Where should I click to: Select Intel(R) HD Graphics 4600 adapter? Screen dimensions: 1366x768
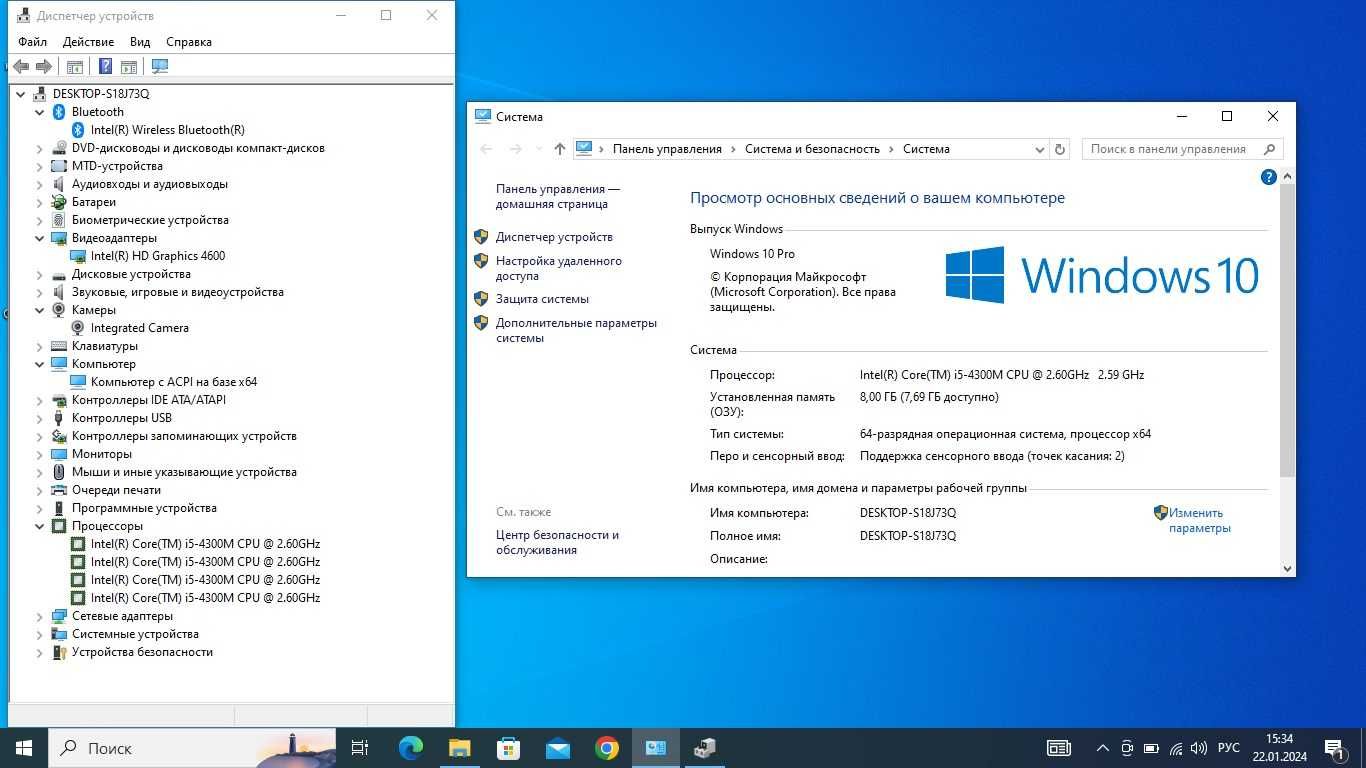click(158, 256)
